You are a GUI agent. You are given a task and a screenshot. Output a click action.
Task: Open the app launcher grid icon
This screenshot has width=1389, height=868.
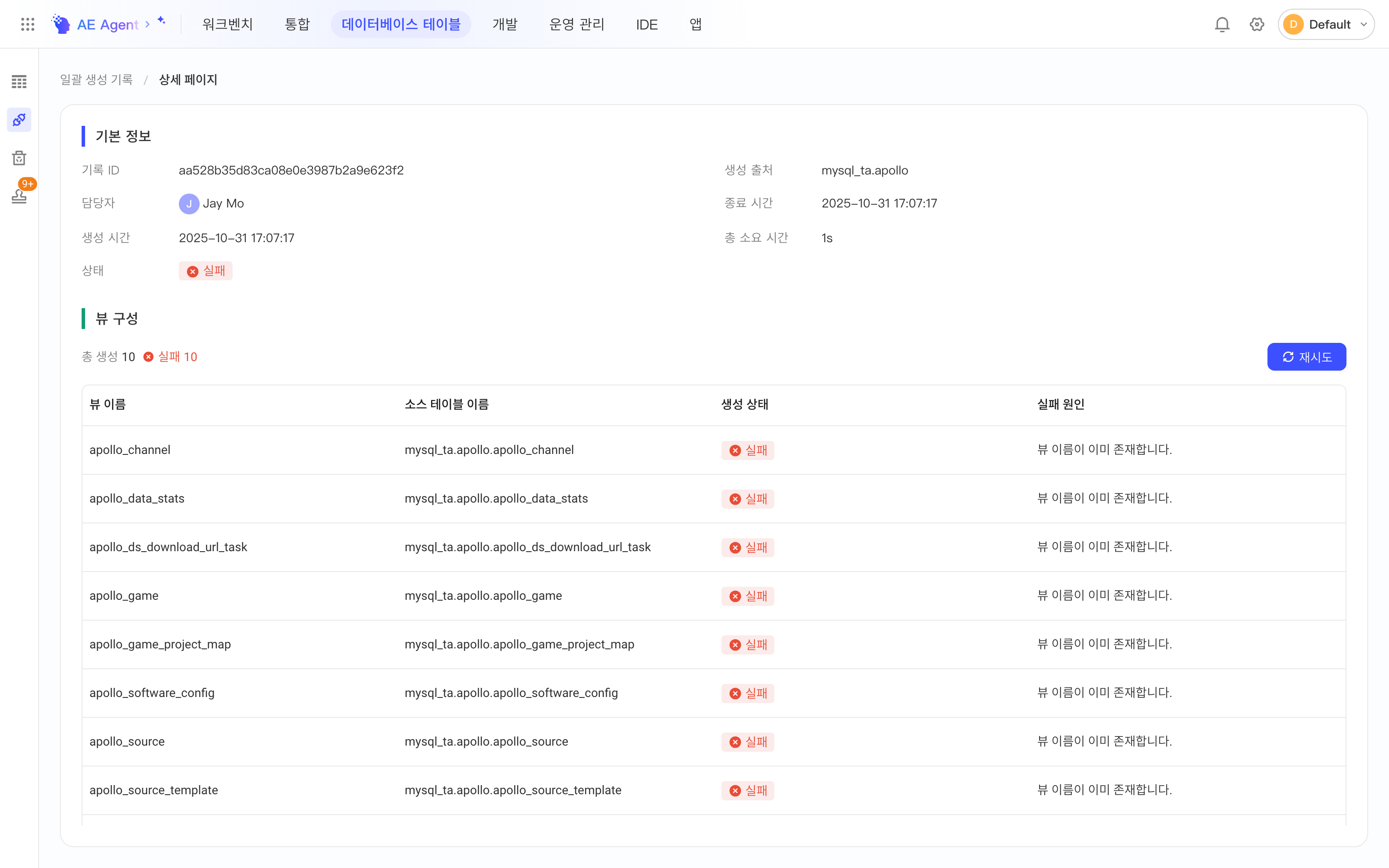[x=27, y=24]
